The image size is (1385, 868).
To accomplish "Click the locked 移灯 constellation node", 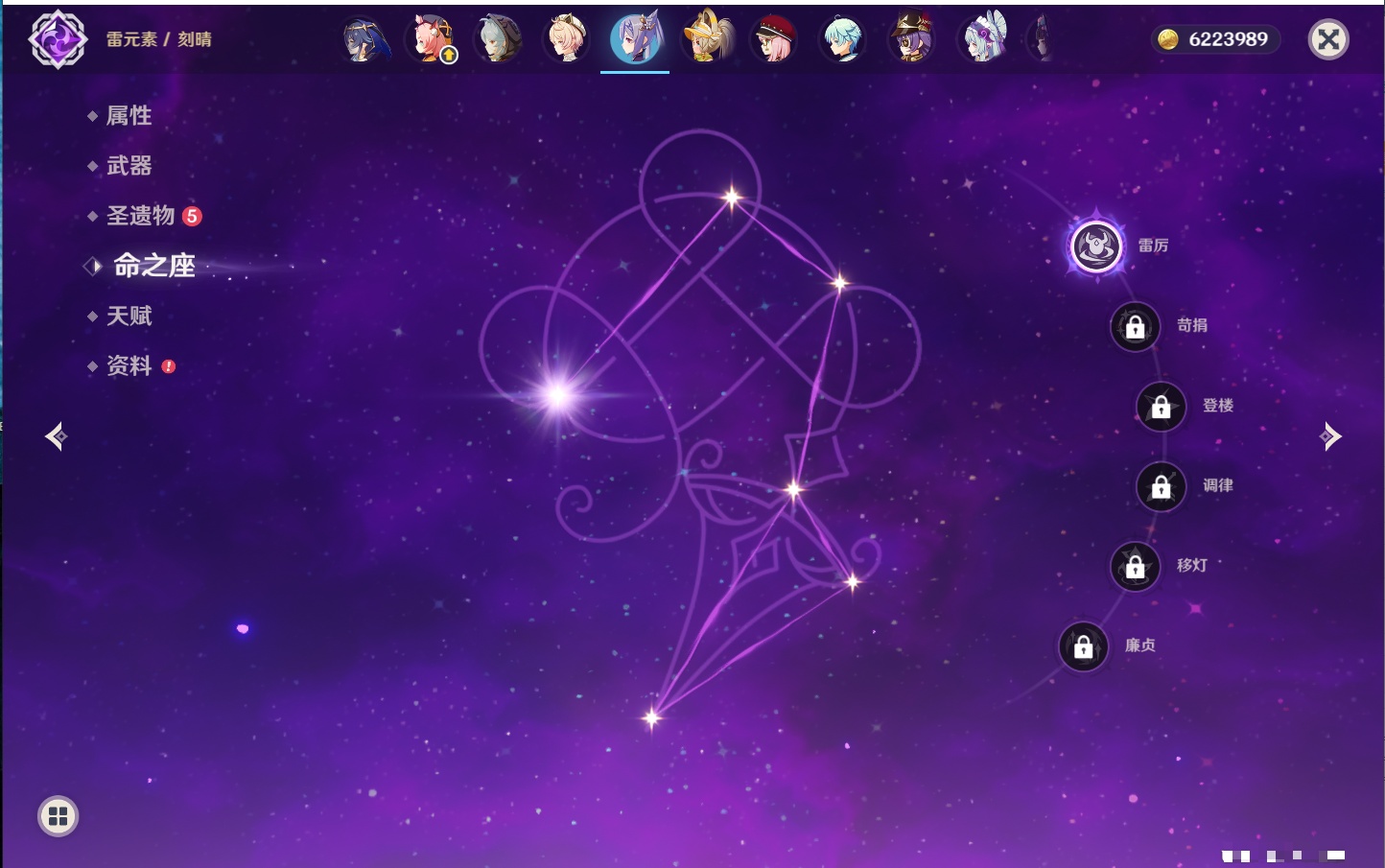I will coord(1135,567).
